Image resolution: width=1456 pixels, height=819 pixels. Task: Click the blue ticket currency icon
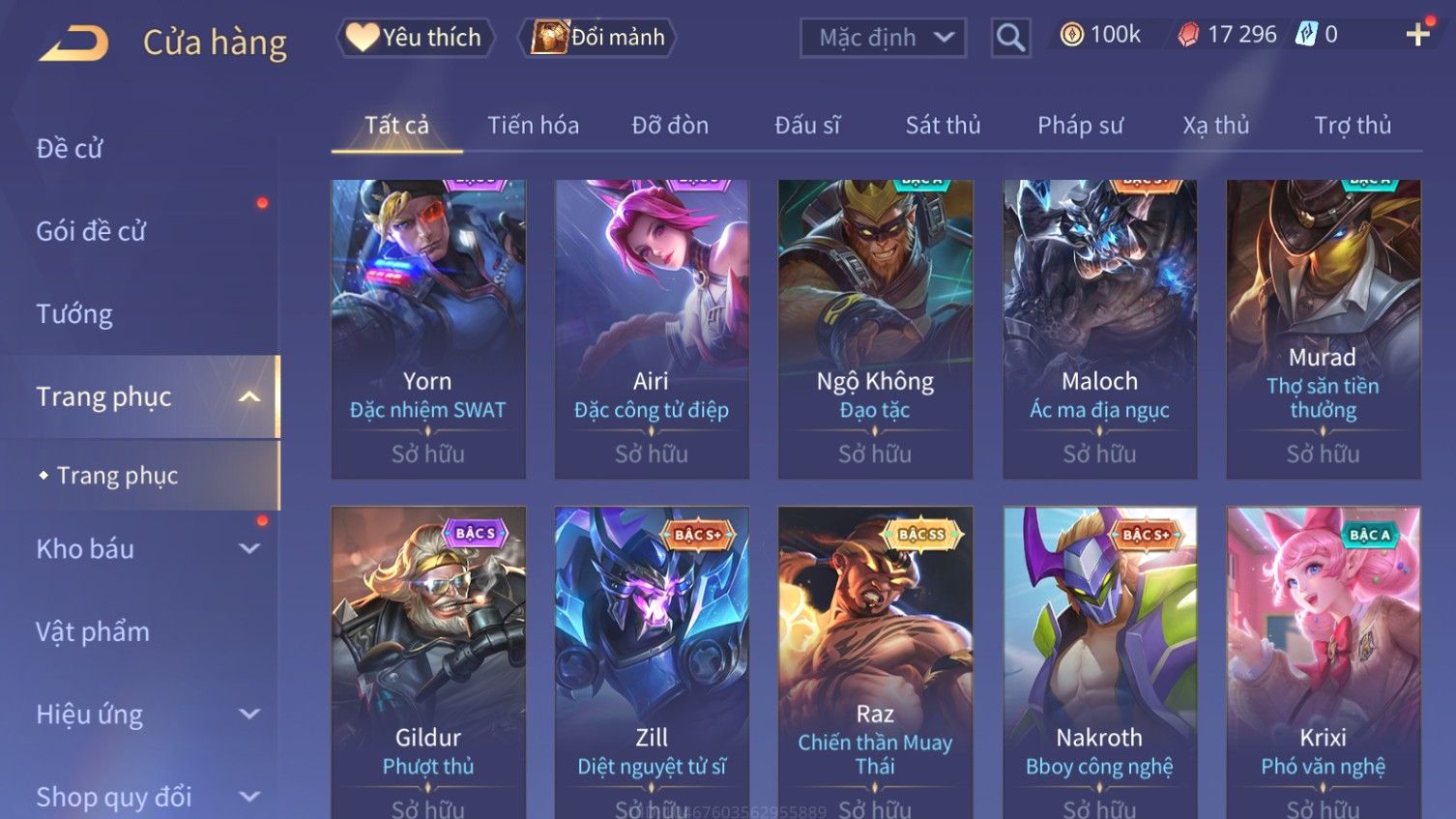[1306, 35]
